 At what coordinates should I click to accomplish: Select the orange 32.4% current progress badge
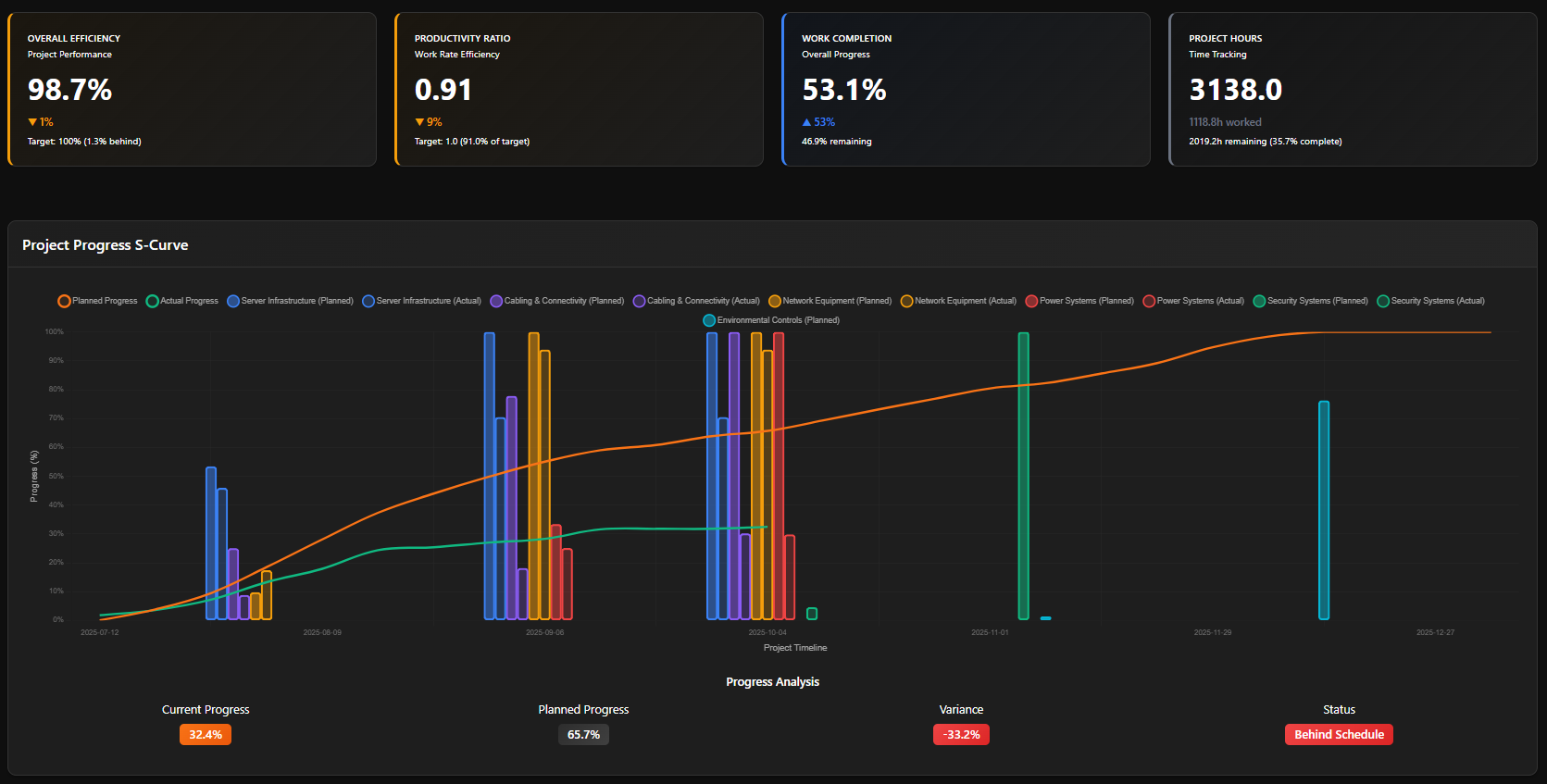206,735
